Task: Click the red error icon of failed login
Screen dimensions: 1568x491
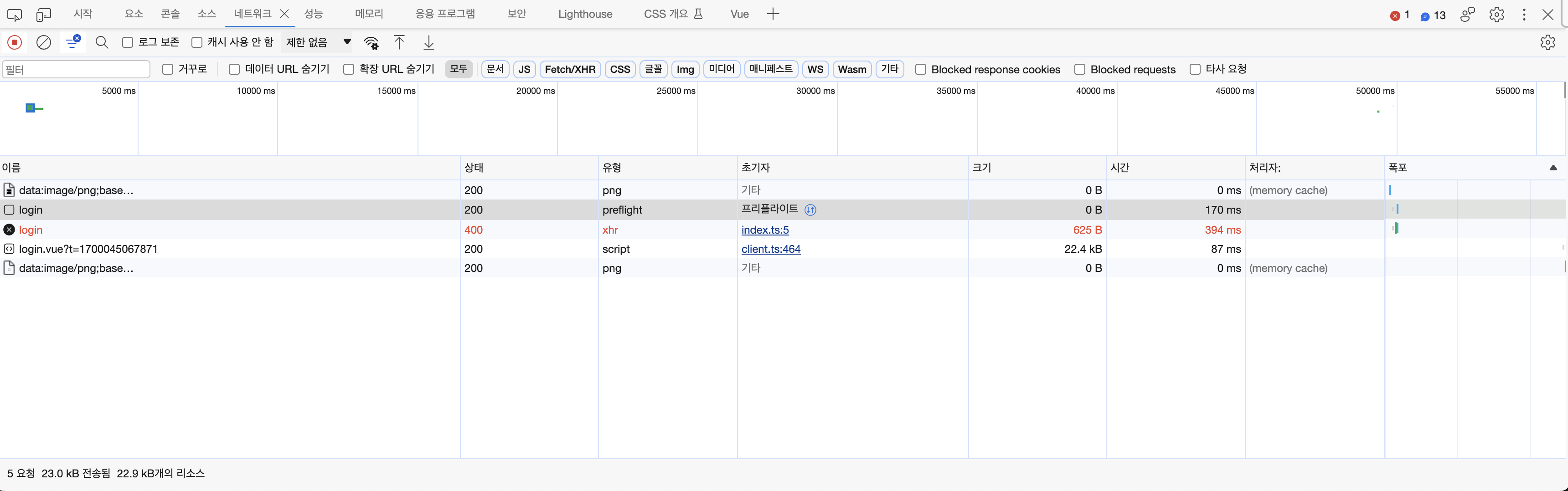Action: point(9,230)
